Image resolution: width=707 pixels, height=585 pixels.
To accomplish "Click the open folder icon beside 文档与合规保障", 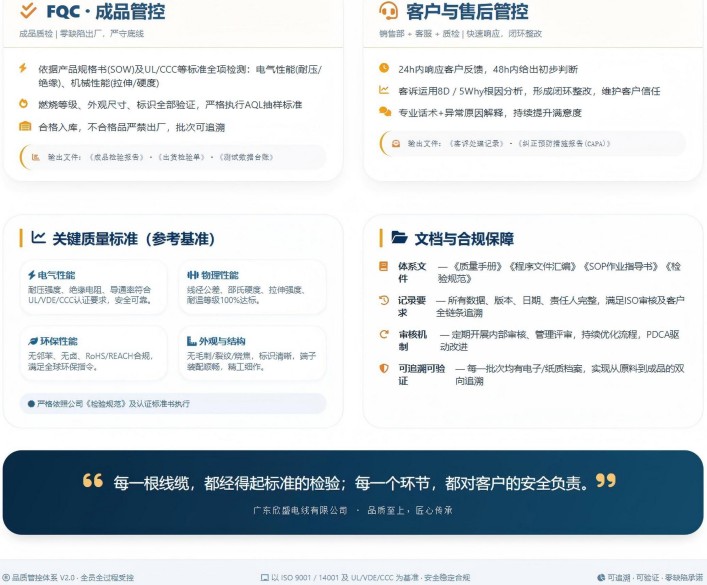I will [399, 238].
